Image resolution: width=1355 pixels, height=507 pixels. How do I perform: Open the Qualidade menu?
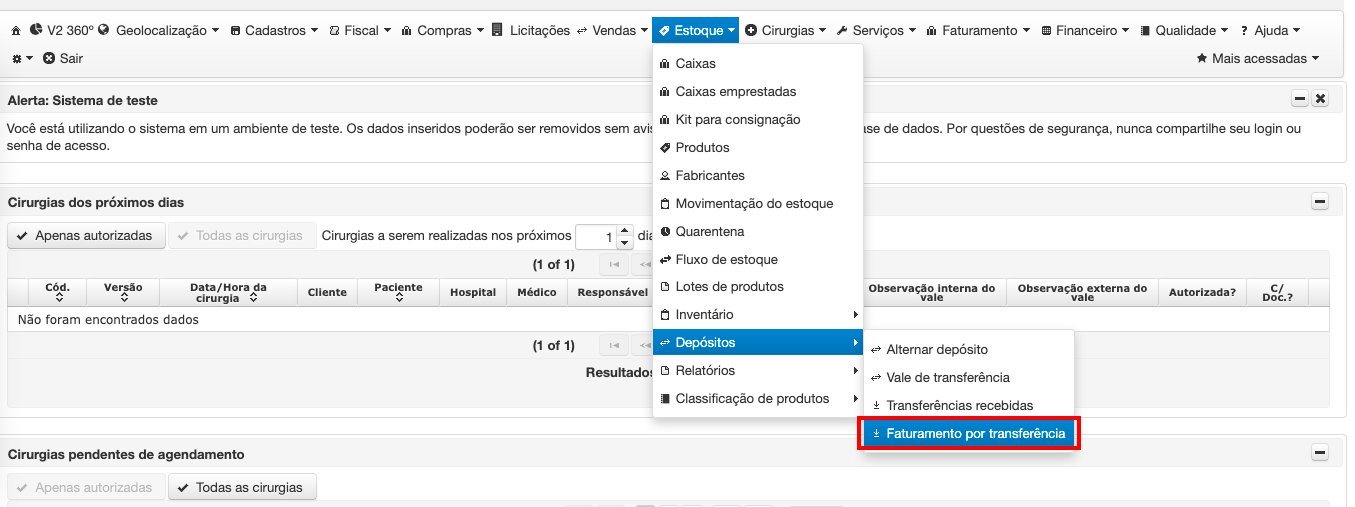[1184, 31]
